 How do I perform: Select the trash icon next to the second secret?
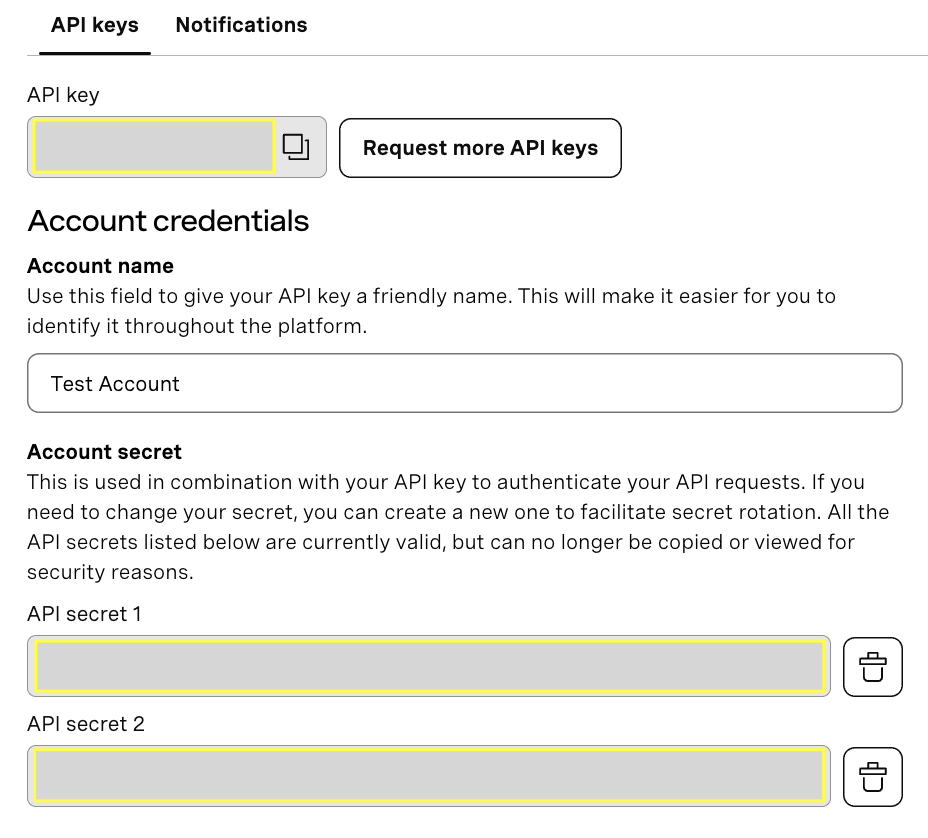[872, 776]
